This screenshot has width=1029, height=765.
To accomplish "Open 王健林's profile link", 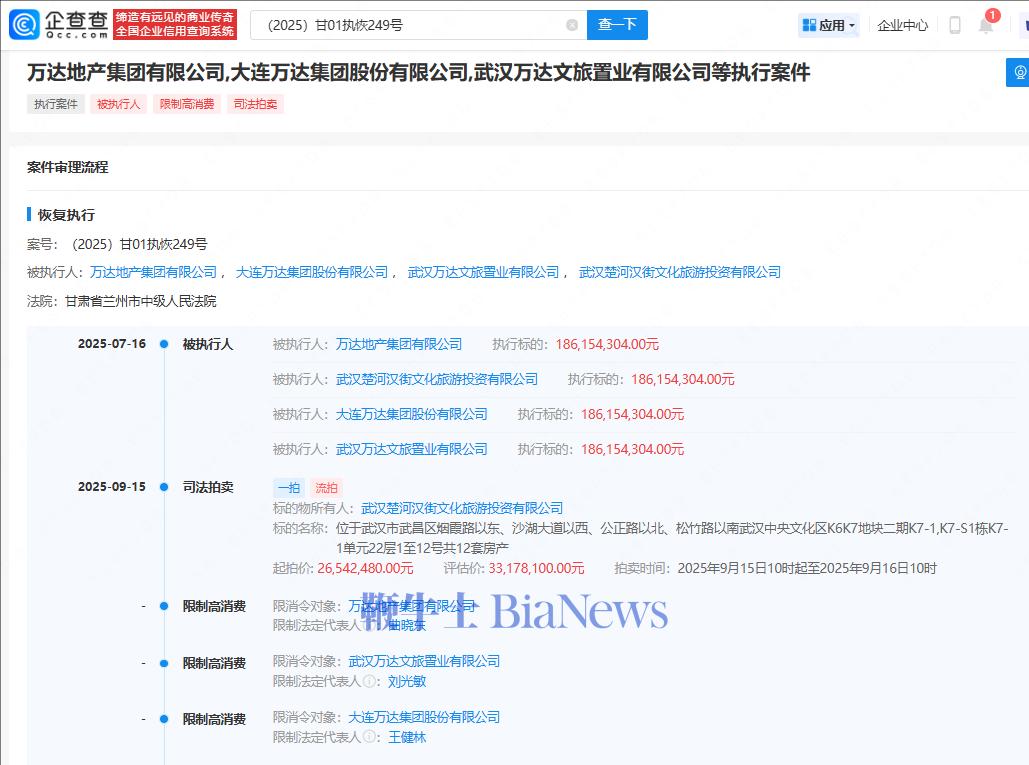I will pyautogui.click(x=407, y=737).
